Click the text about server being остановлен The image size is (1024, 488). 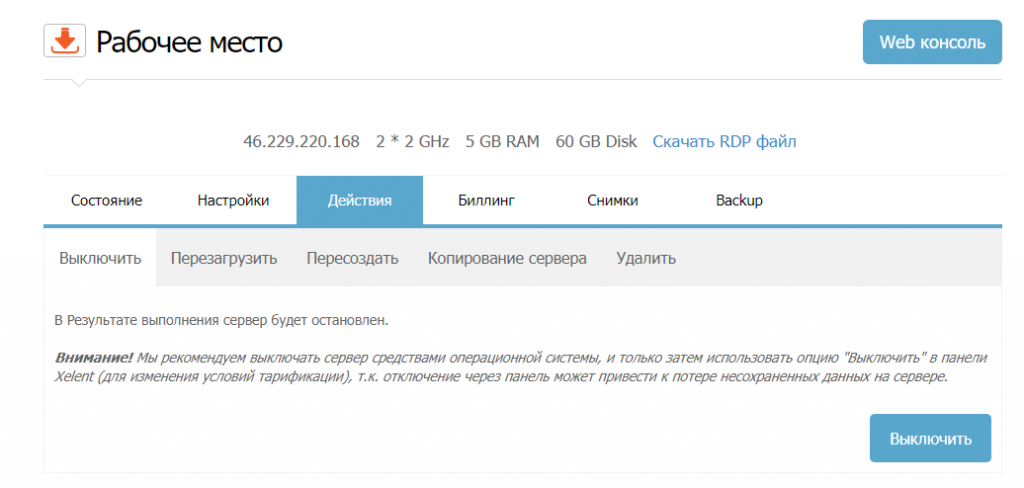coord(221,321)
